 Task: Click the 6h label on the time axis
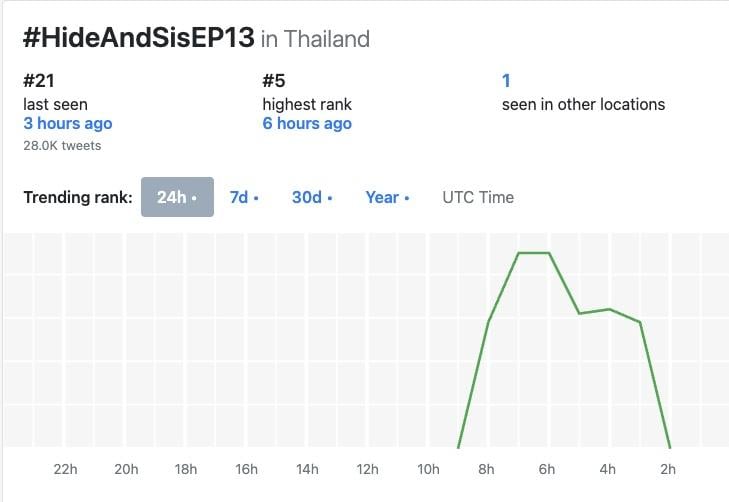click(547, 469)
